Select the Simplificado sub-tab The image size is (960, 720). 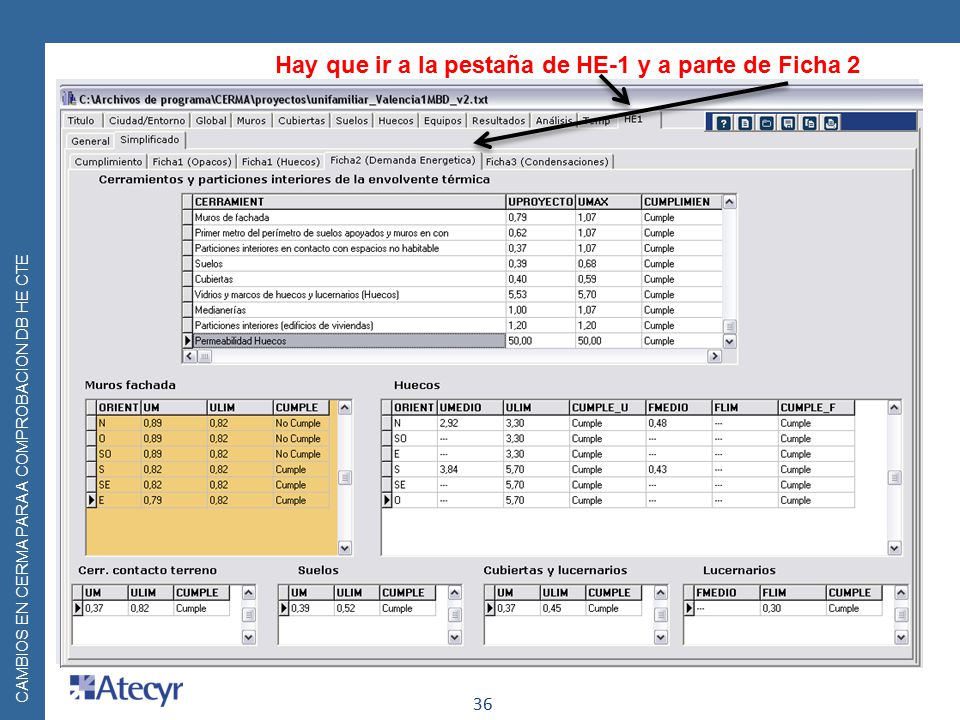click(x=150, y=140)
